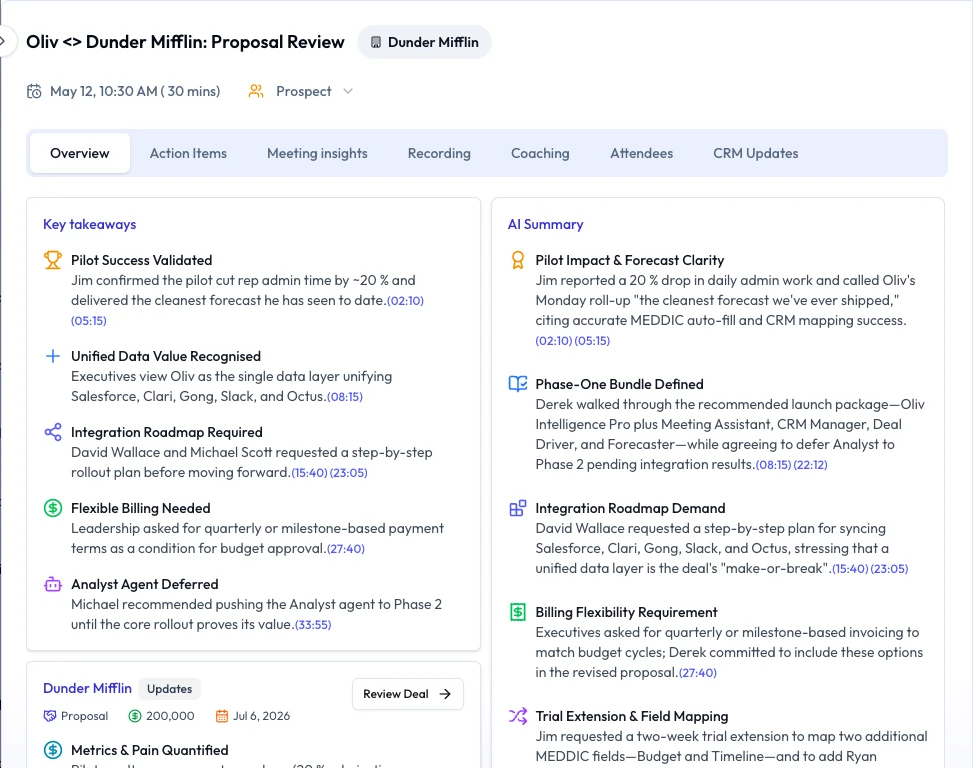Switch to the Overview tab
This screenshot has height=768, width=973.
click(x=79, y=153)
